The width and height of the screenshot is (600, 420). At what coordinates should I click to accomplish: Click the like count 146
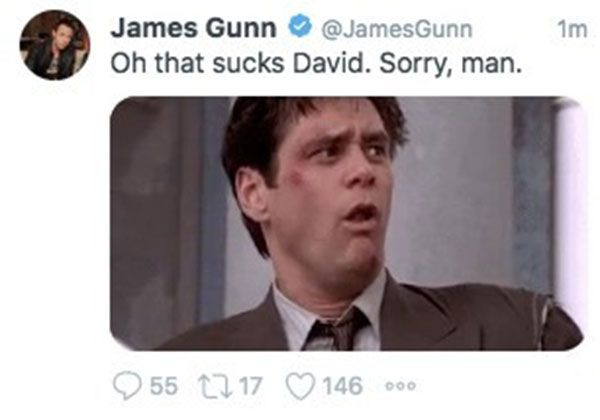click(x=343, y=386)
